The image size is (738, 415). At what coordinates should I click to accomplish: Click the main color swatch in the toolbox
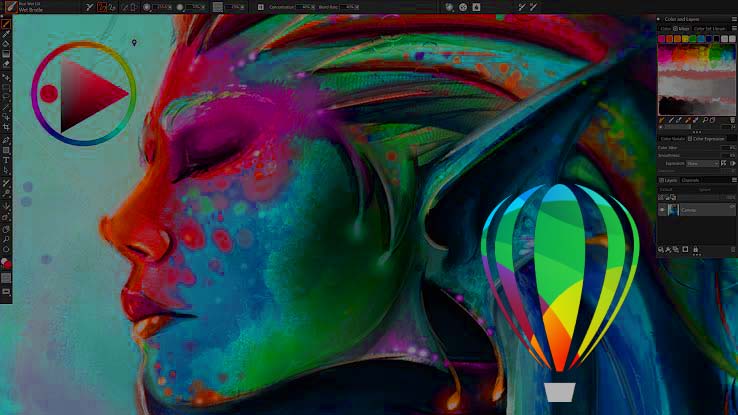point(5,261)
